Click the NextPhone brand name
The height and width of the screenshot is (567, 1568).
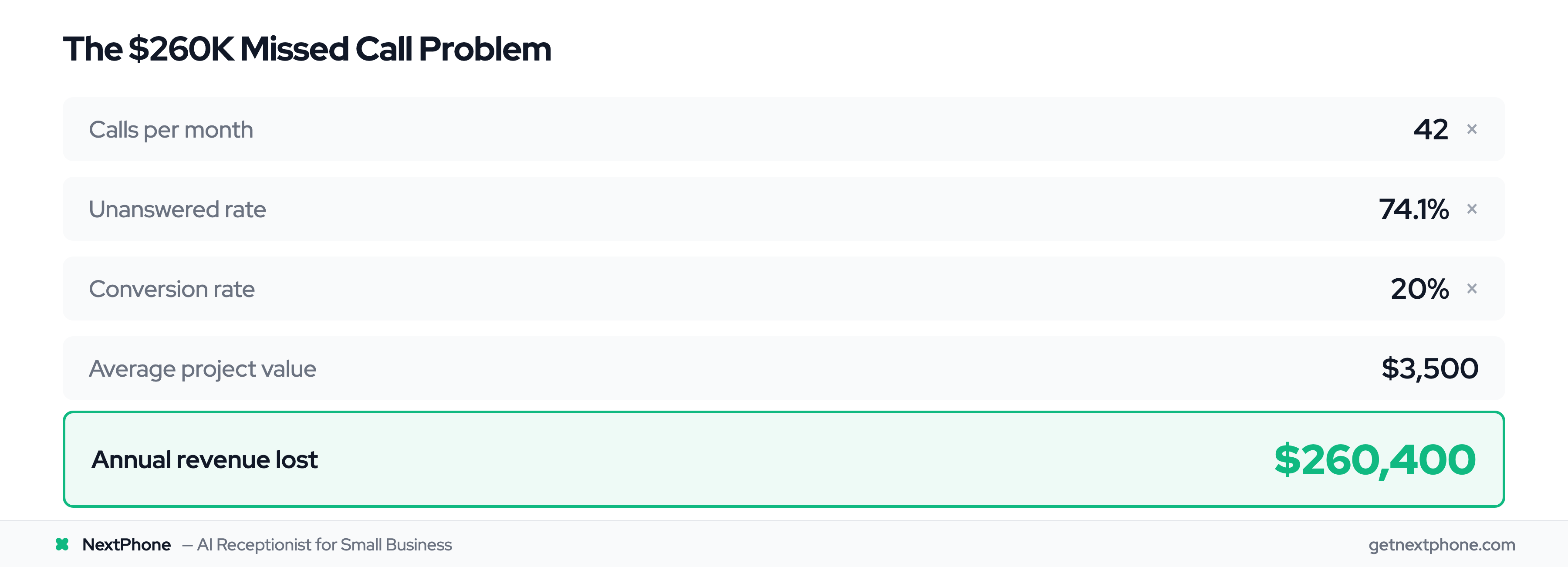(x=127, y=544)
